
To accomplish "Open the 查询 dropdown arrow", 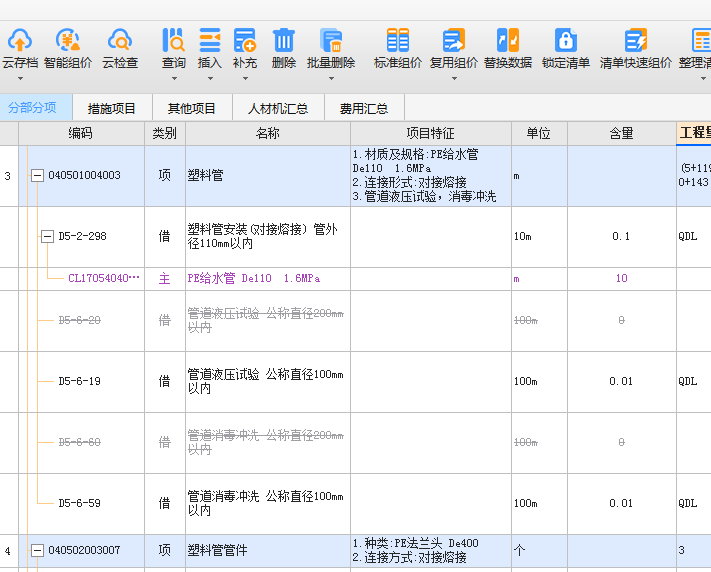I will (x=174, y=78).
